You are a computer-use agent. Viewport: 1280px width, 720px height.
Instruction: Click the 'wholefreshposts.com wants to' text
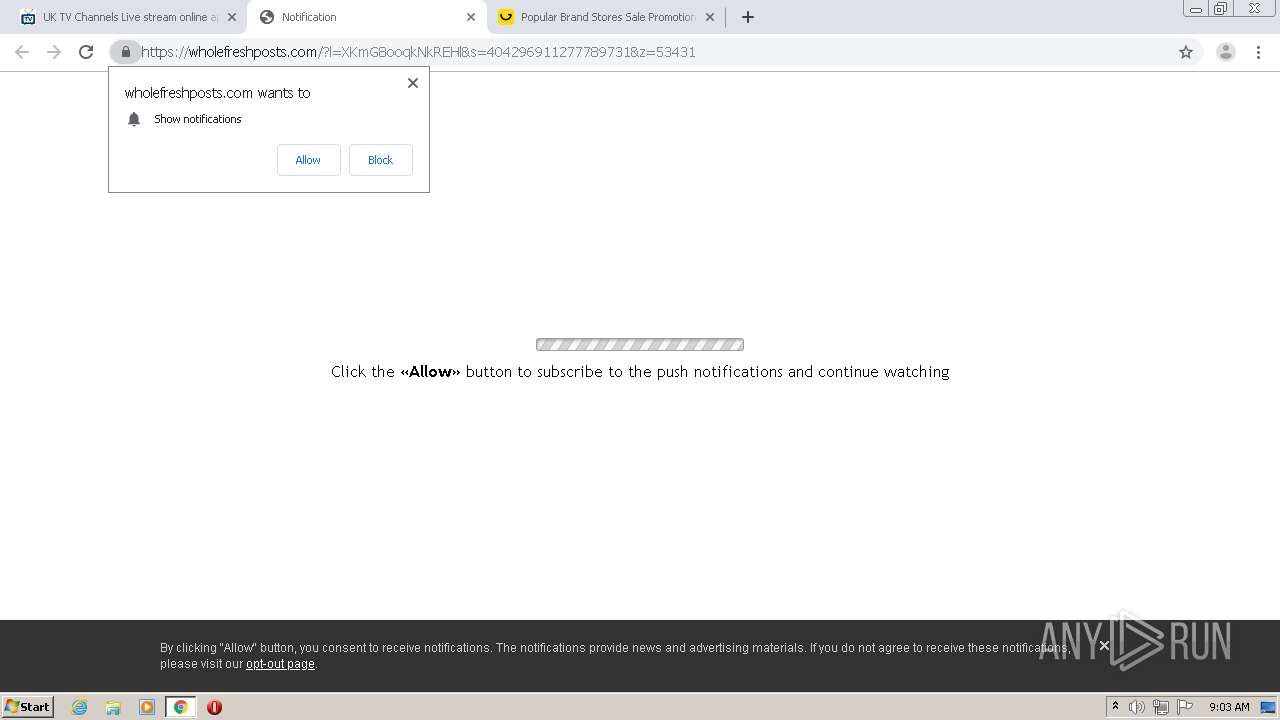217,93
